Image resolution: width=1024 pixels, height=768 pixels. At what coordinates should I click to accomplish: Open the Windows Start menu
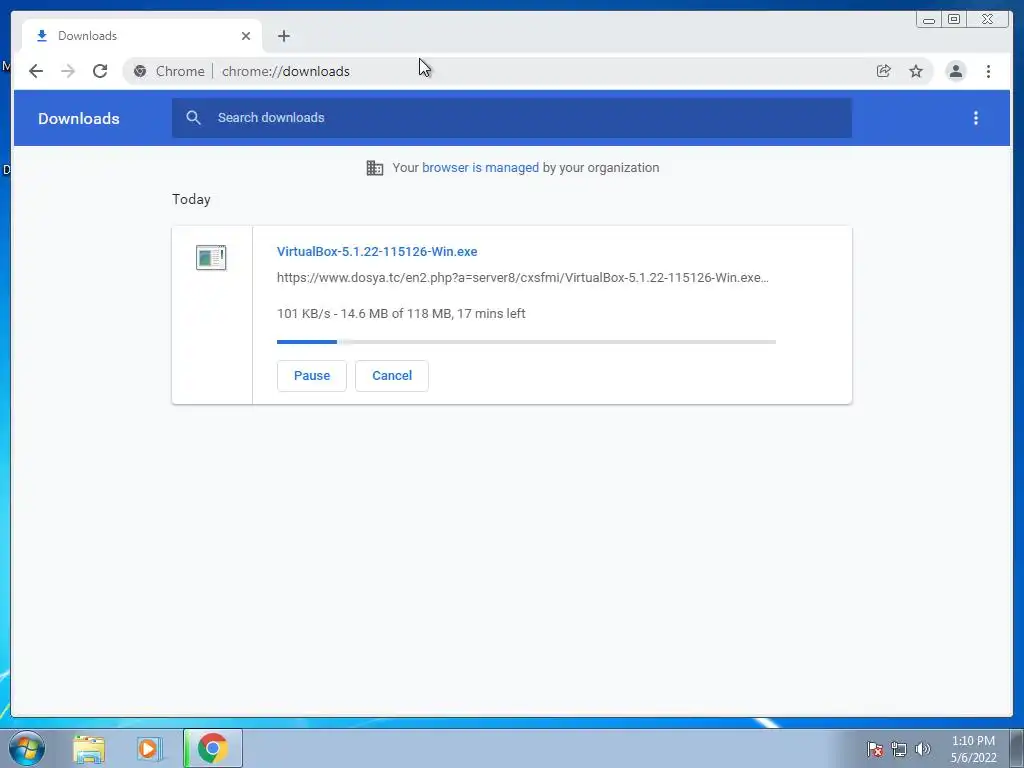pos(27,748)
